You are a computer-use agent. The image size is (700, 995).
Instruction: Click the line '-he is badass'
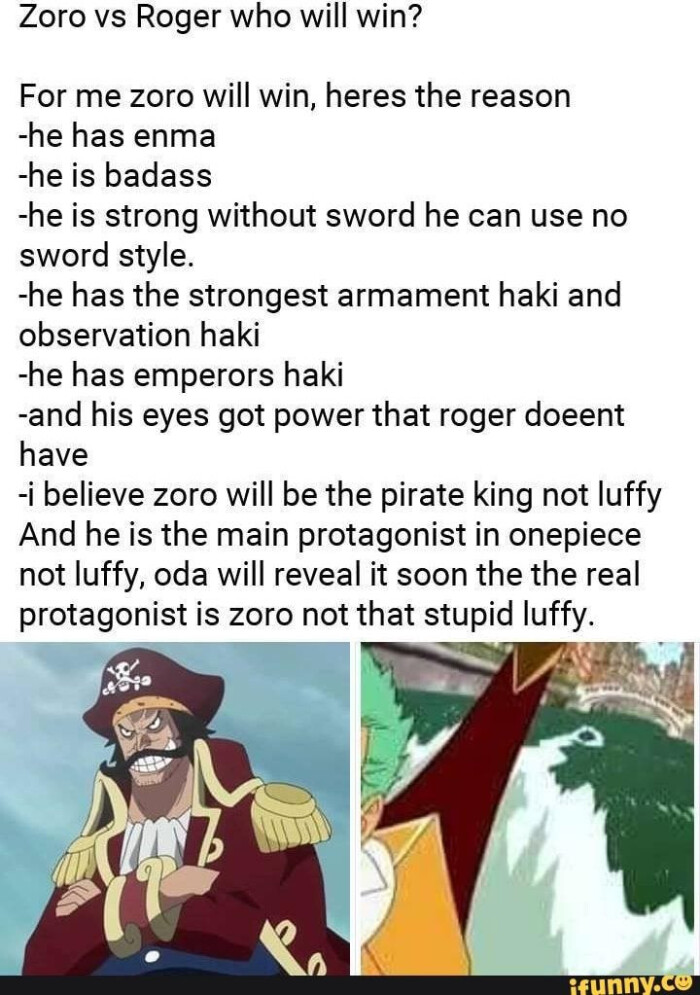[116, 175]
